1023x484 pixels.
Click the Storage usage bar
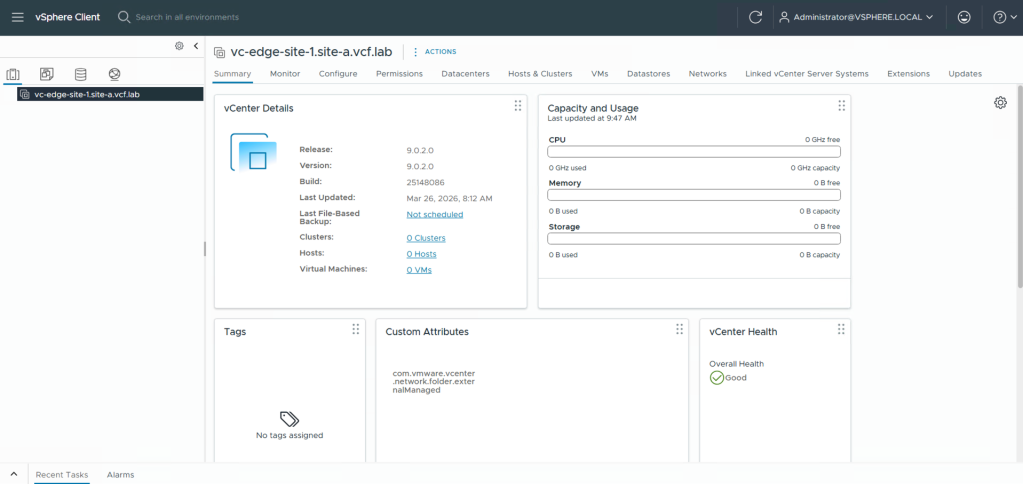coord(694,239)
